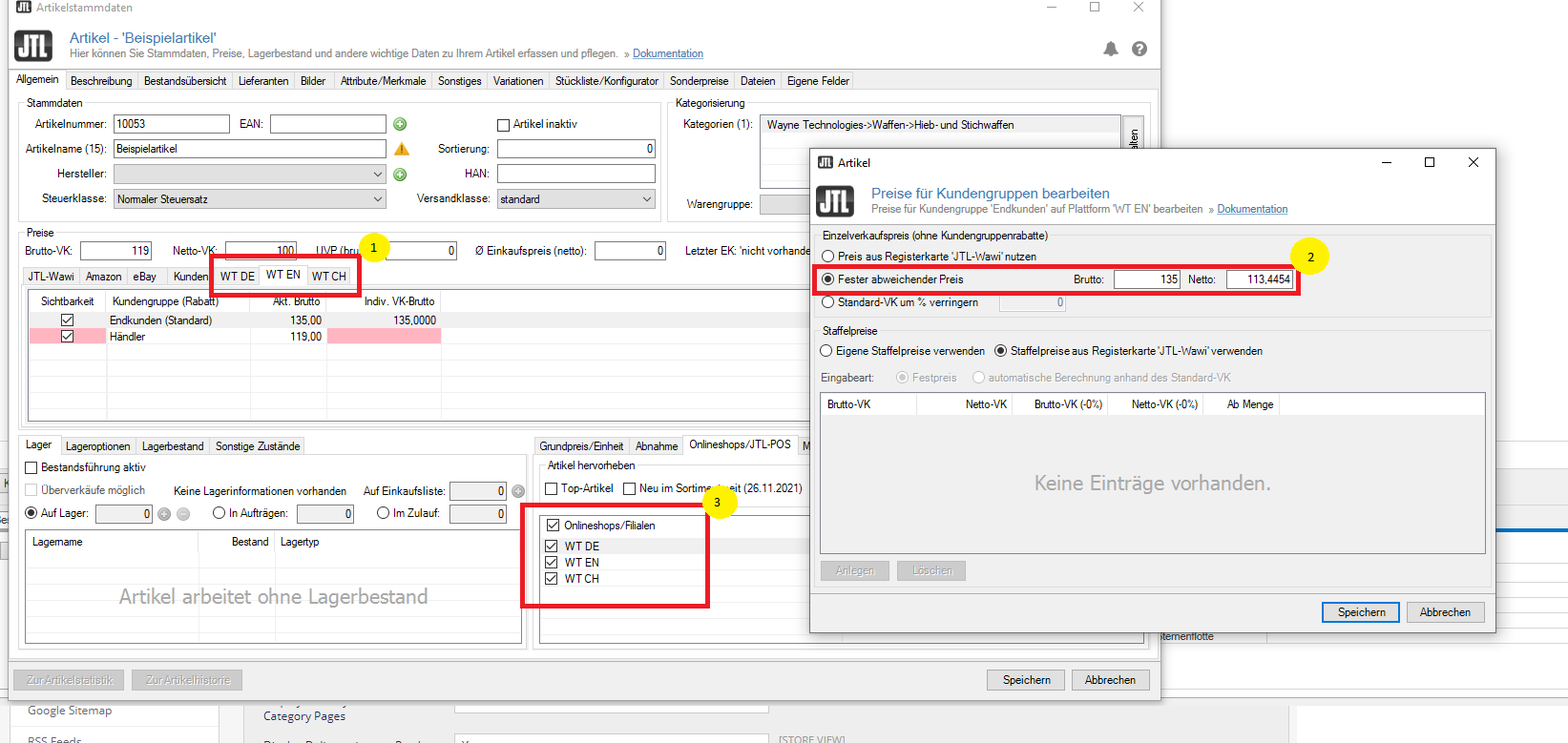The width and height of the screenshot is (1568, 743).
Task: Open Bestandsübersicht tab
Action: [x=185, y=81]
